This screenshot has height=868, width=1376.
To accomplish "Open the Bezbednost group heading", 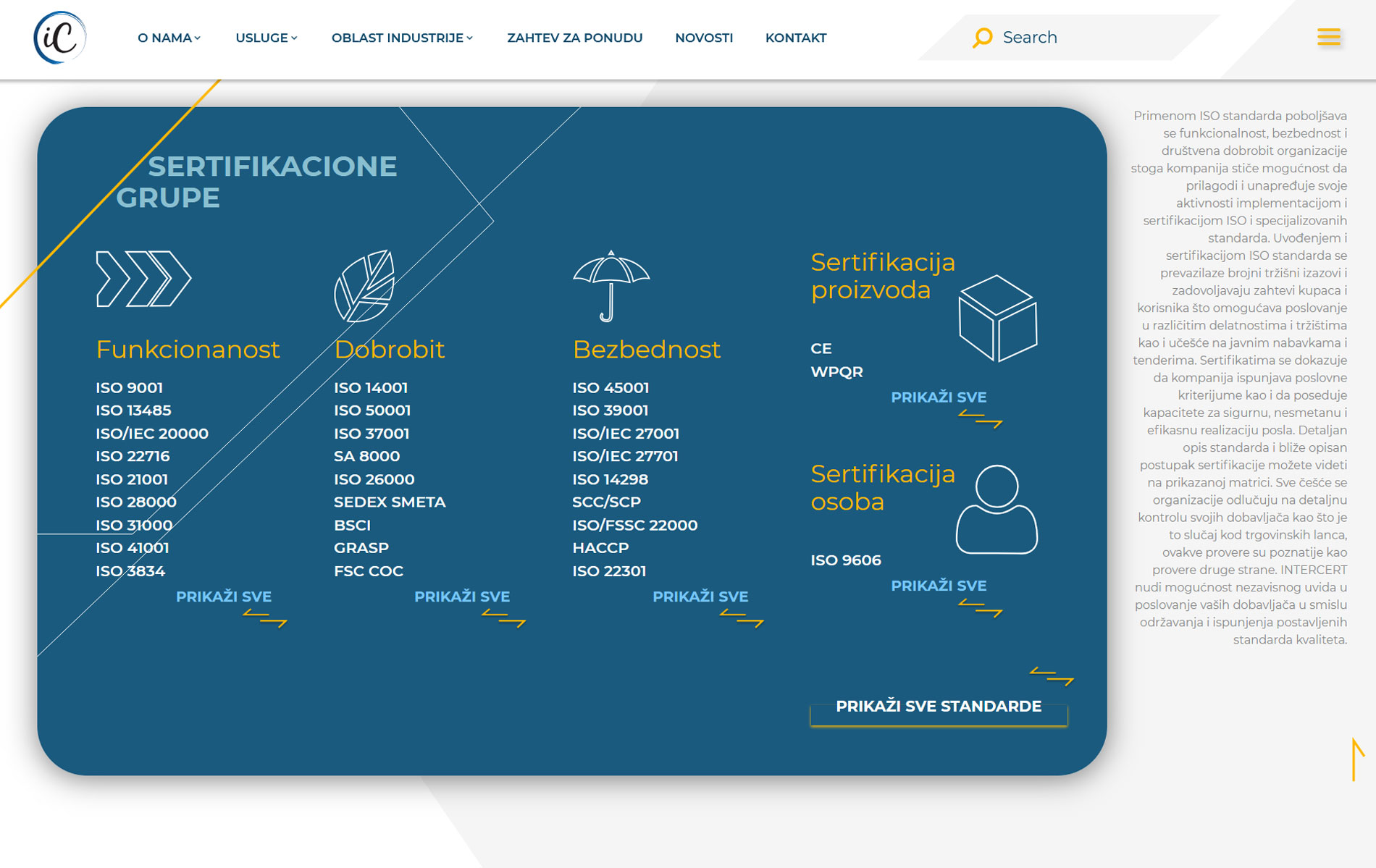I will (646, 349).
